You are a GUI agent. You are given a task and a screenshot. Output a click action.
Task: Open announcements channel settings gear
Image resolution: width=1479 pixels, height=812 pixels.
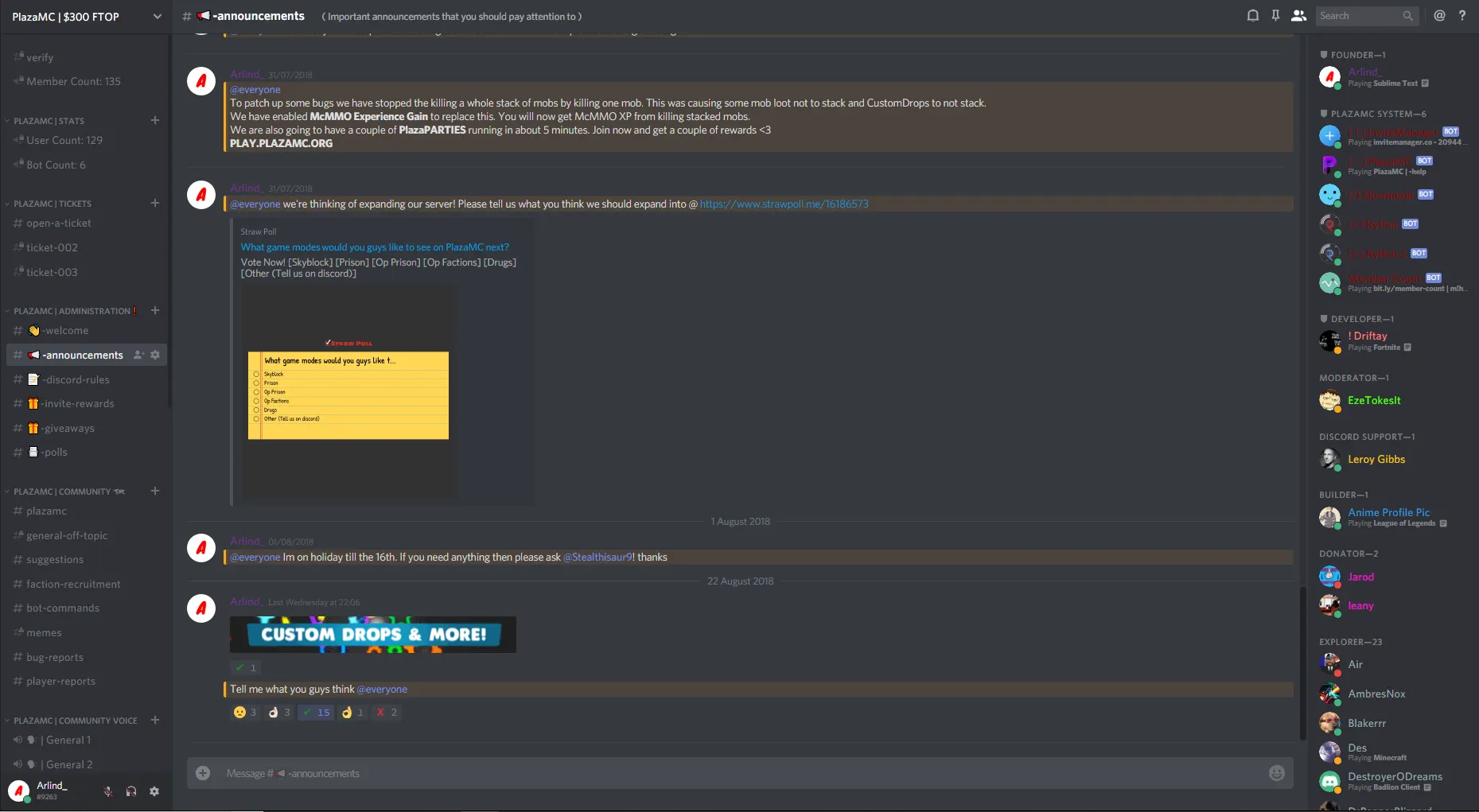[155, 355]
